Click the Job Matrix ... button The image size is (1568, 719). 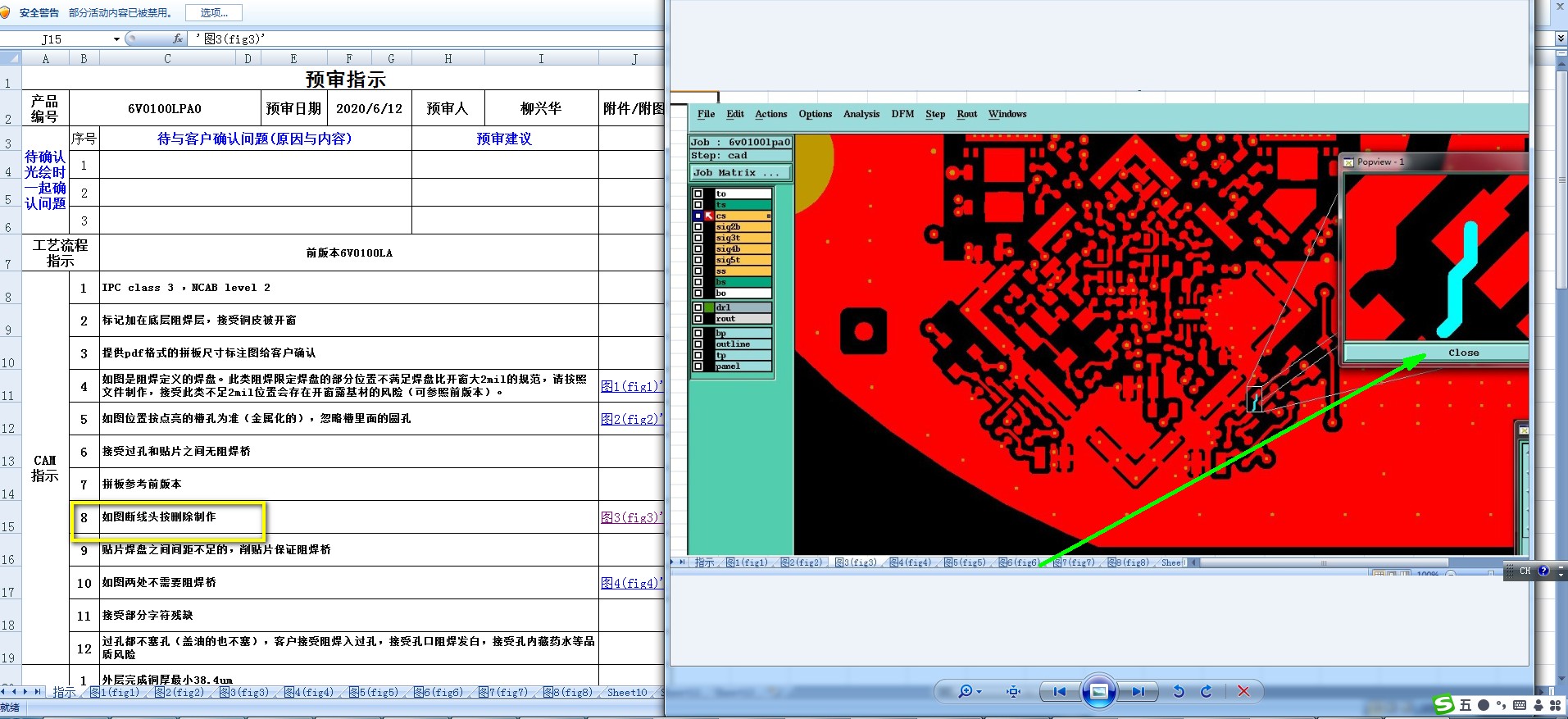(741, 173)
